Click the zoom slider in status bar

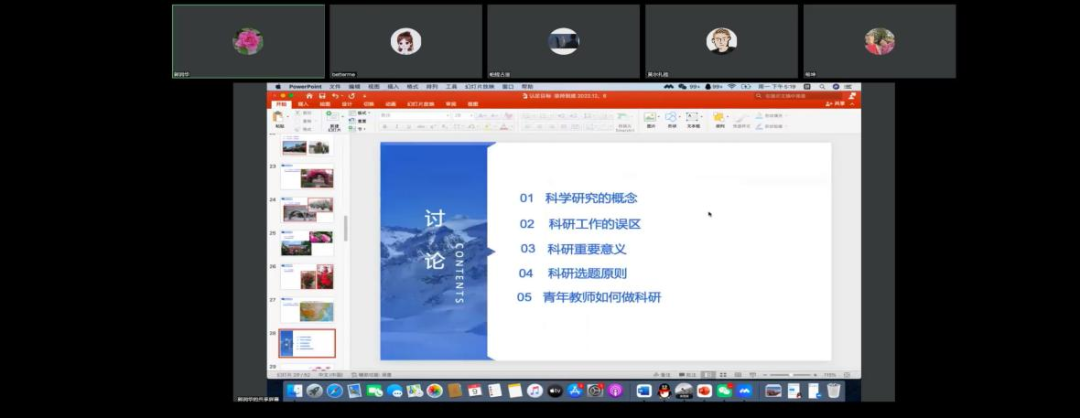click(x=791, y=375)
